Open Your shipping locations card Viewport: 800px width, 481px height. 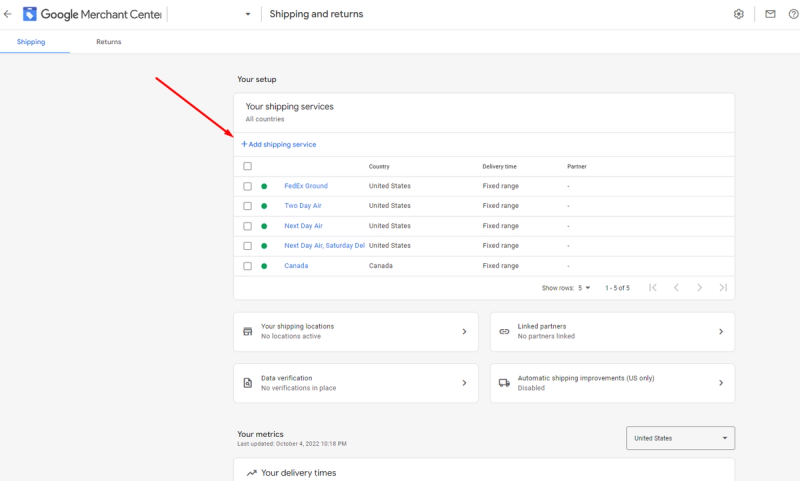tap(356, 332)
